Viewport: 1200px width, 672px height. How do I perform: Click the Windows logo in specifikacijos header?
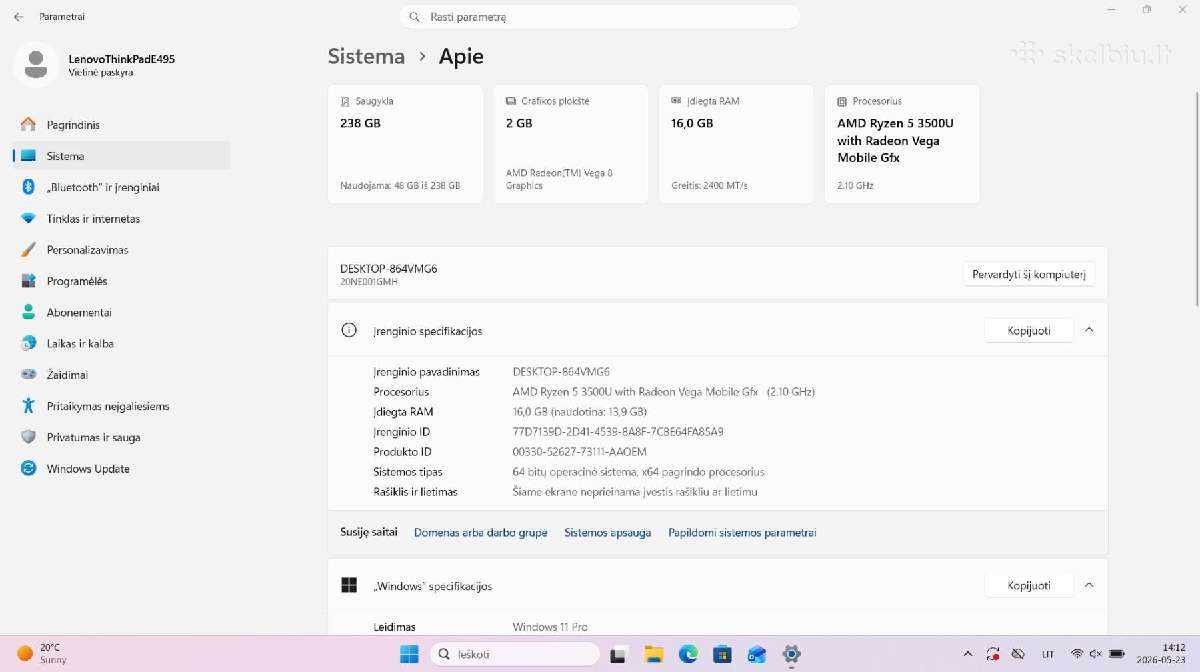(349, 585)
